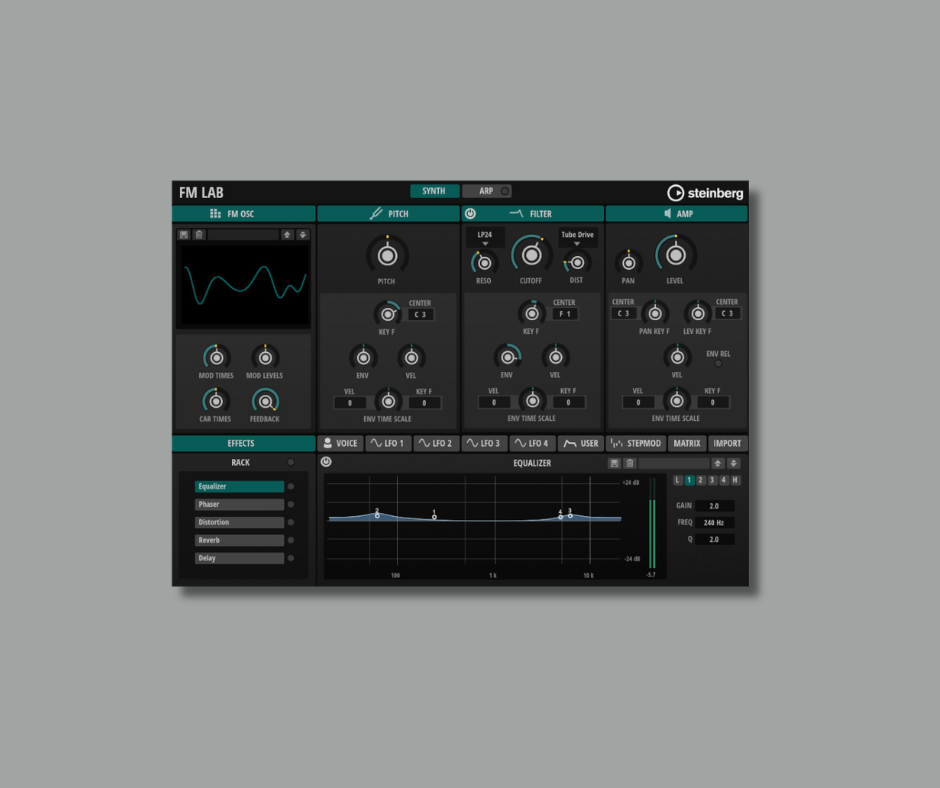The image size is (940, 788).
Task: Open the USER envelope tab
Action: click(580, 443)
